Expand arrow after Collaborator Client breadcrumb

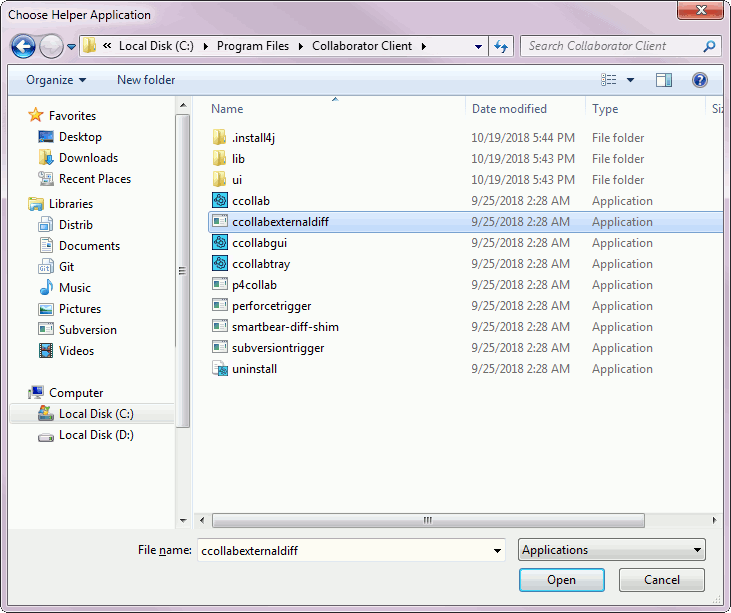[x=424, y=46]
